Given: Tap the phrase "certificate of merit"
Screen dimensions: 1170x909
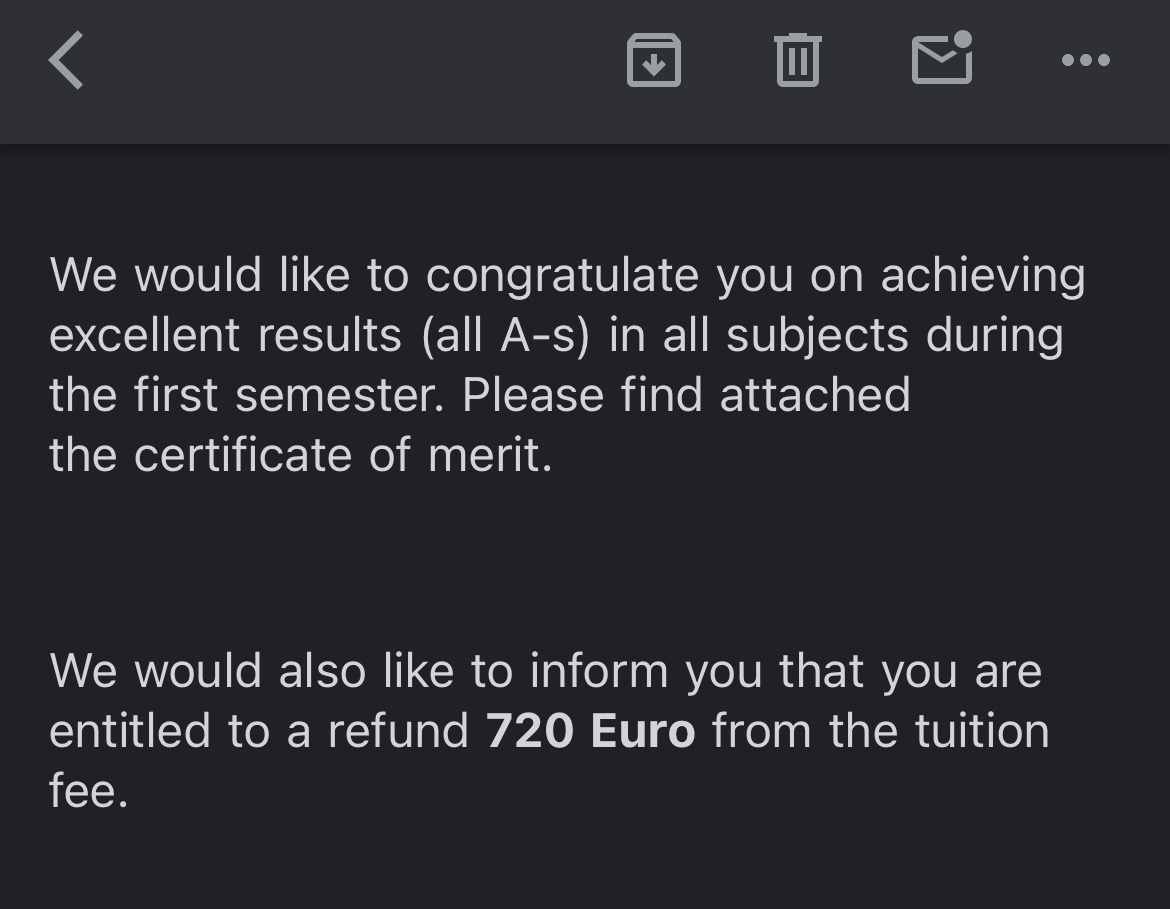Looking at the screenshot, I should [x=340, y=456].
